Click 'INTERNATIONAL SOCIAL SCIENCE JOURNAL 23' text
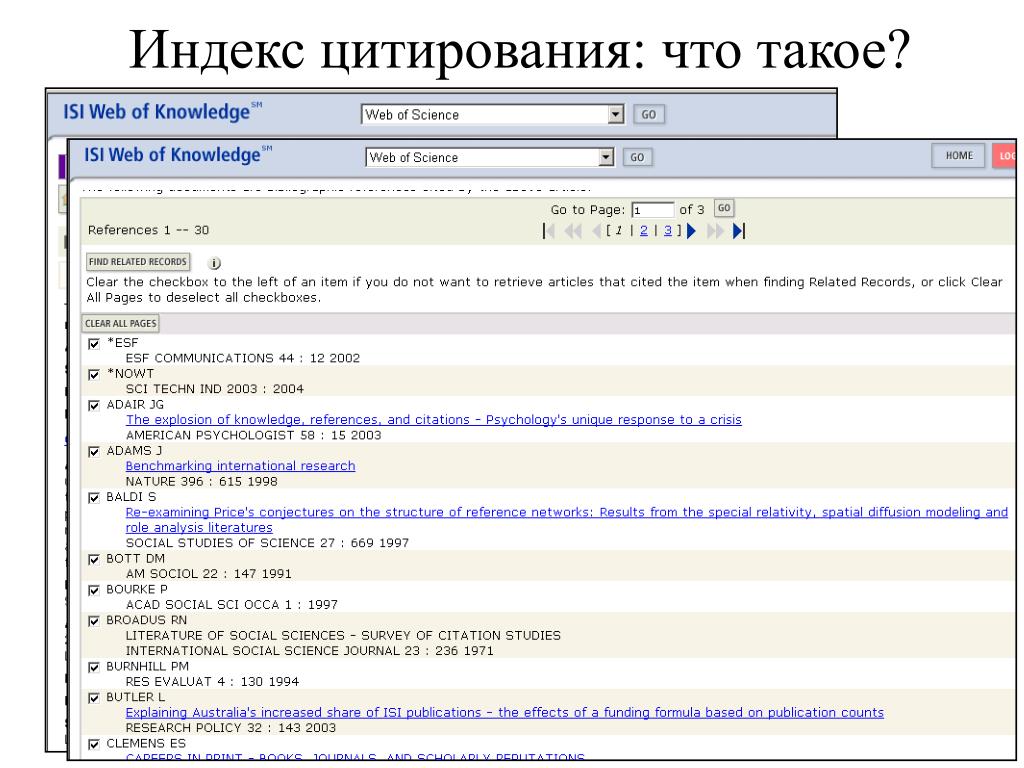1024x768 pixels. [x=272, y=650]
